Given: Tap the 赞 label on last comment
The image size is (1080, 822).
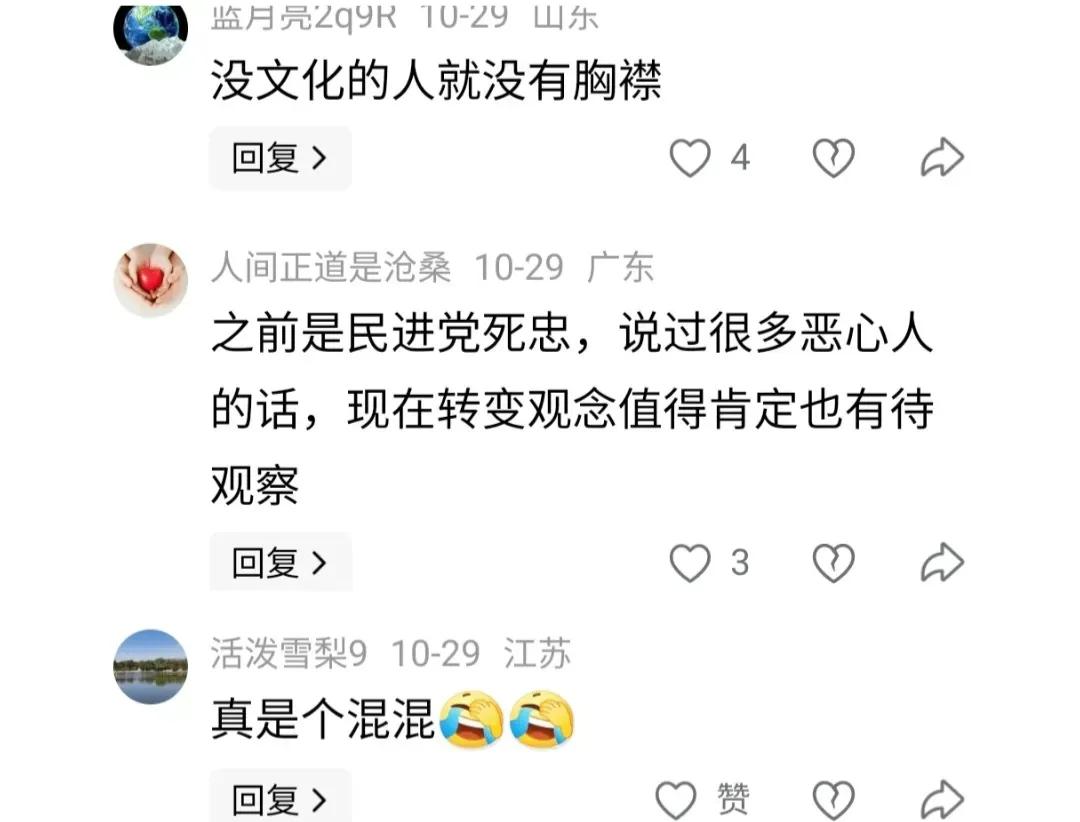Looking at the screenshot, I should (x=733, y=799).
